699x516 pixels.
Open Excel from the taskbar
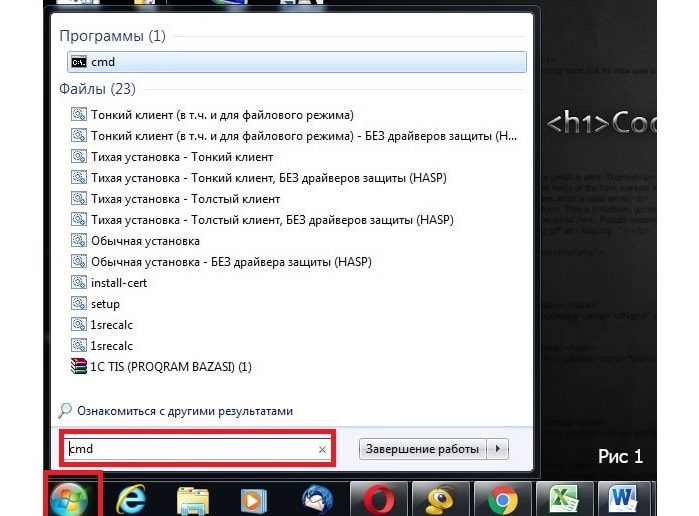(564, 500)
